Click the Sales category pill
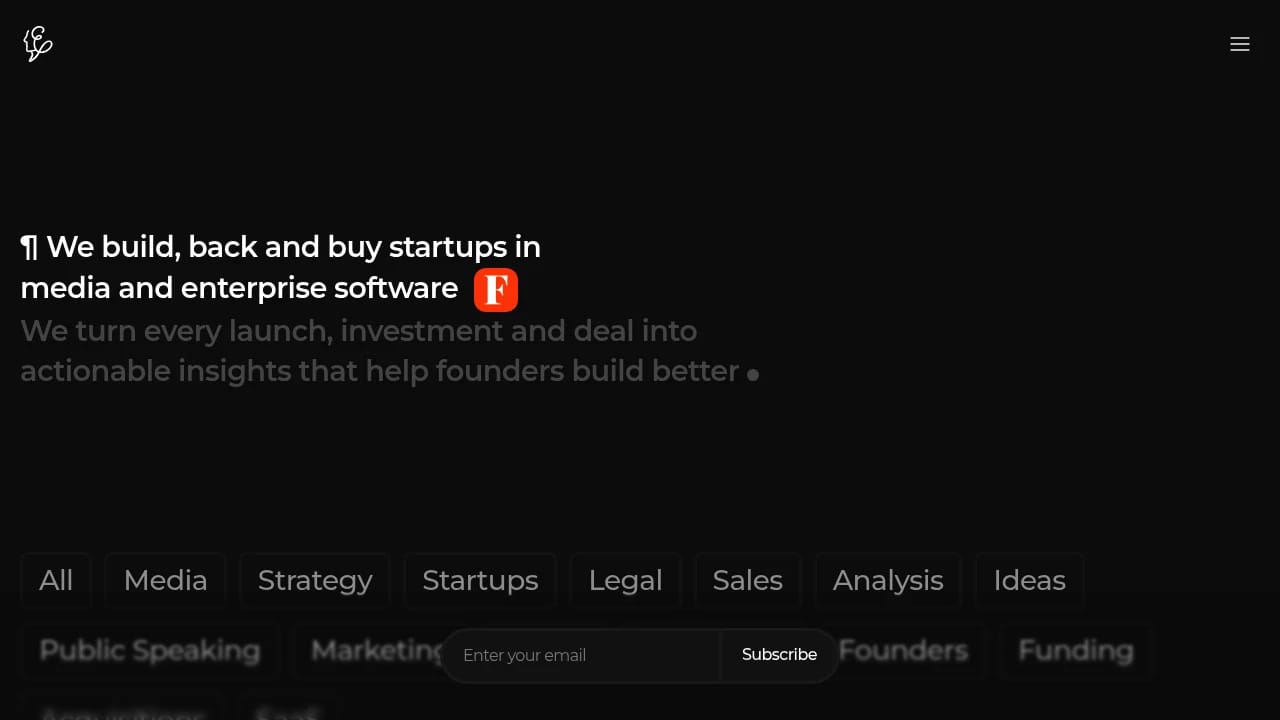Image resolution: width=1280 pixels, height=720 pixels. (747, 580)
